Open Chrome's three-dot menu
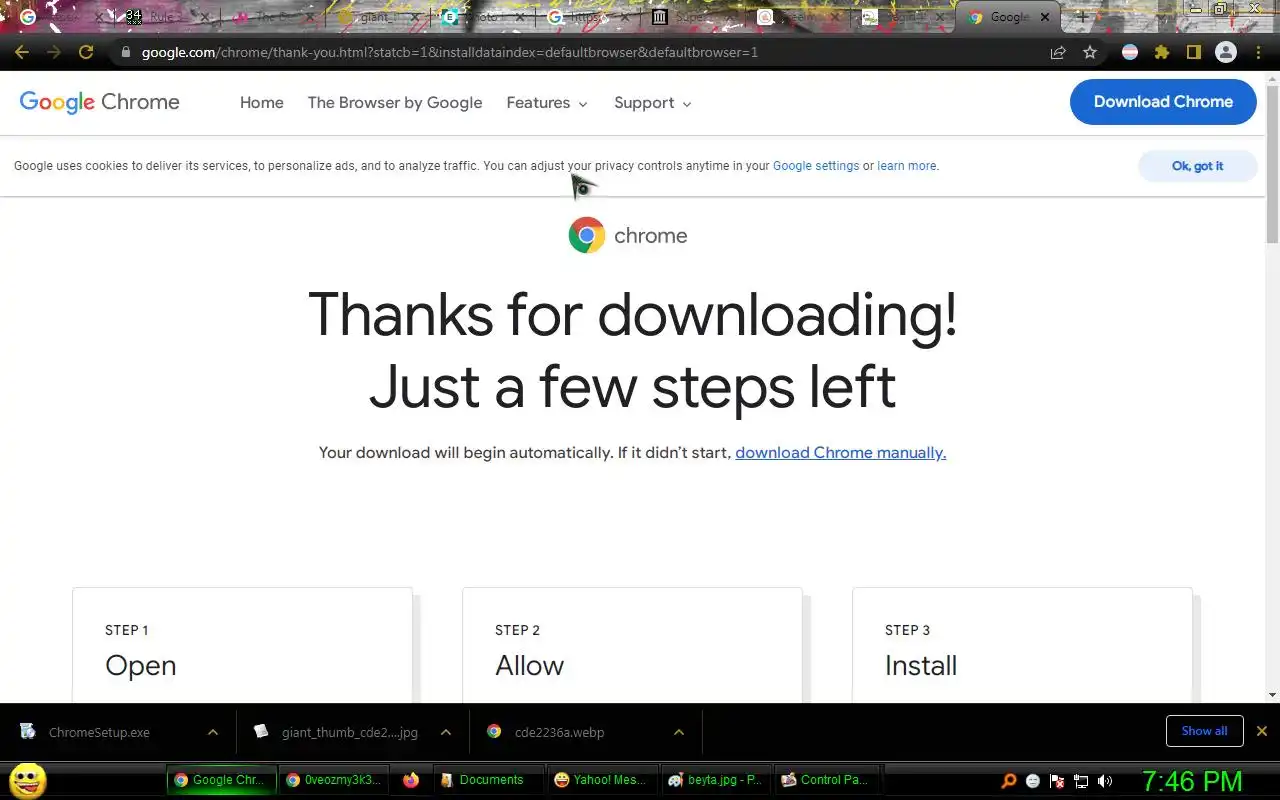Viewport: 1280px width, 800px height. pyautogui.click(x=1257, y=52)
